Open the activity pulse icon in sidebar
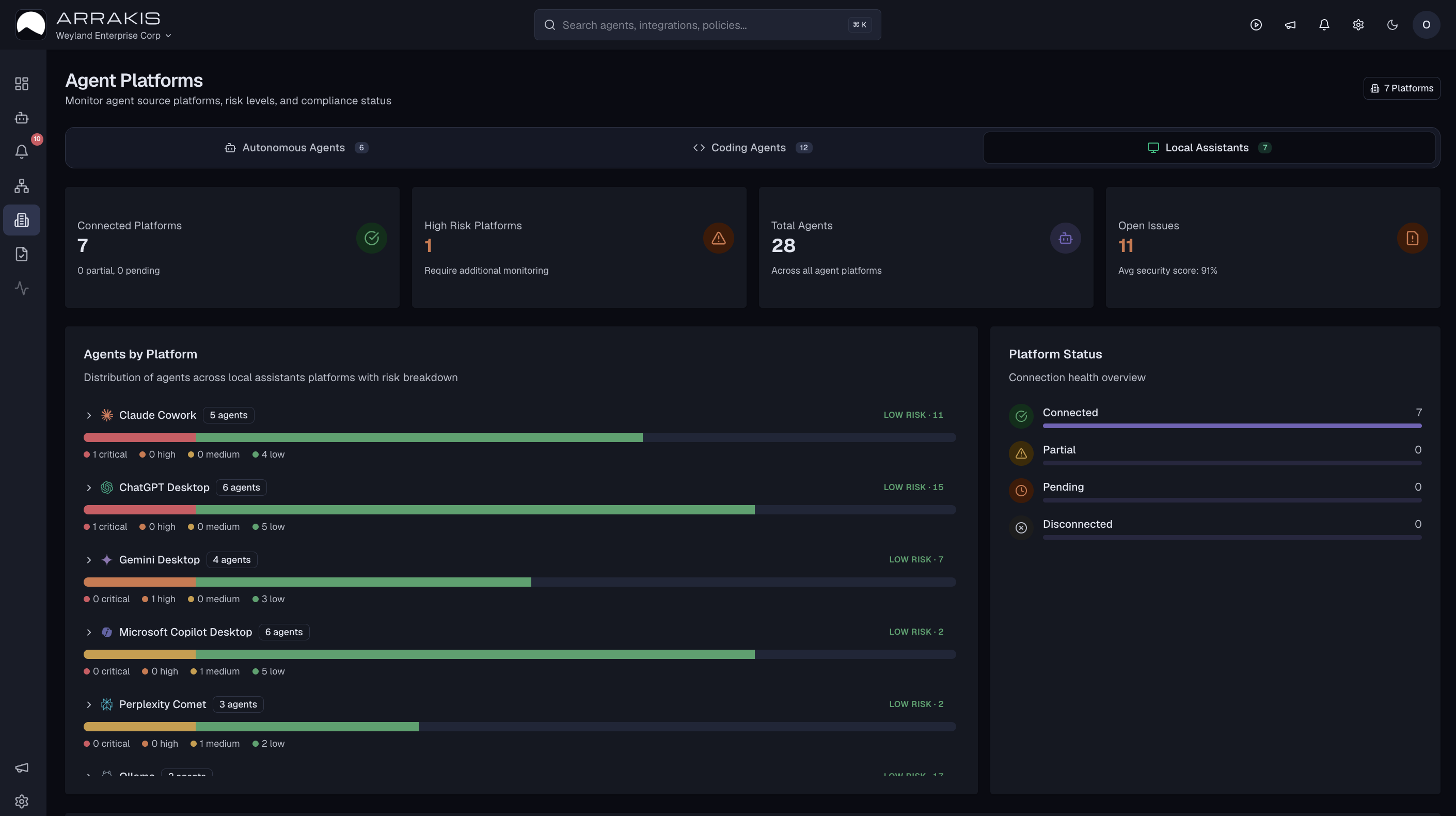Viewport: 1456px width, 816px height. tap(22, 288)
